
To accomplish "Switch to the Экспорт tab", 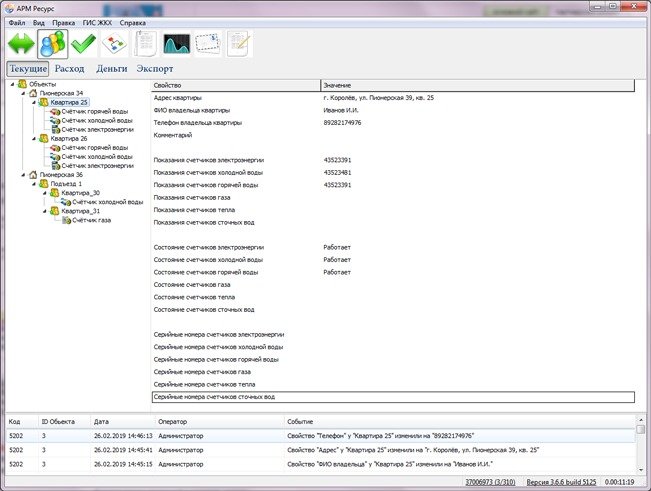I will tap(154, 69).
